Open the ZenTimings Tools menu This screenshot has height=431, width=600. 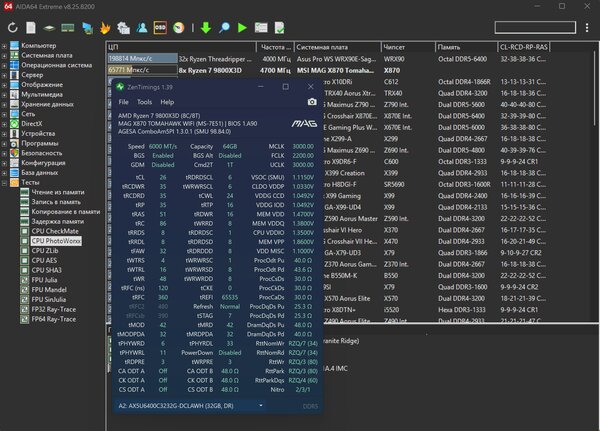[144, 102]
